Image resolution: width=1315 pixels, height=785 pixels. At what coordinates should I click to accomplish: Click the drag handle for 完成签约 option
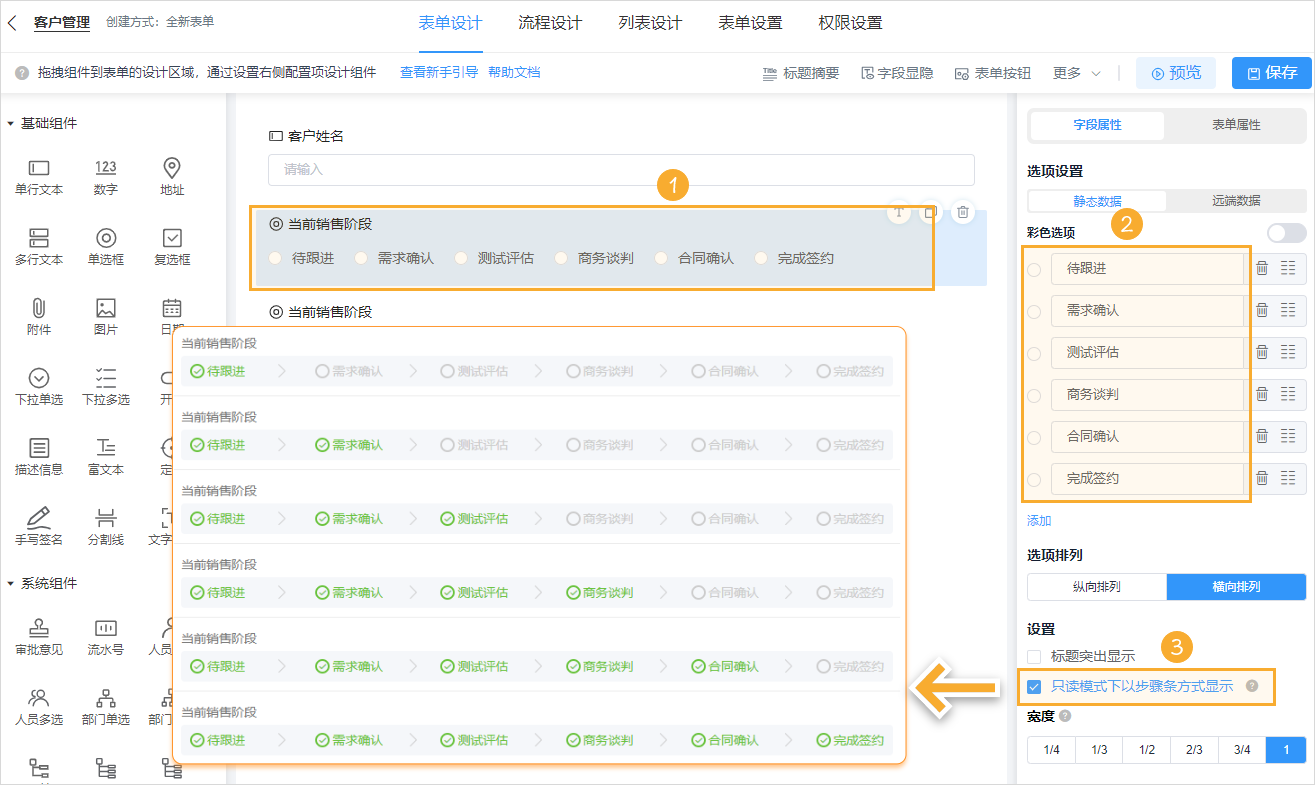tap(1288, 478)
